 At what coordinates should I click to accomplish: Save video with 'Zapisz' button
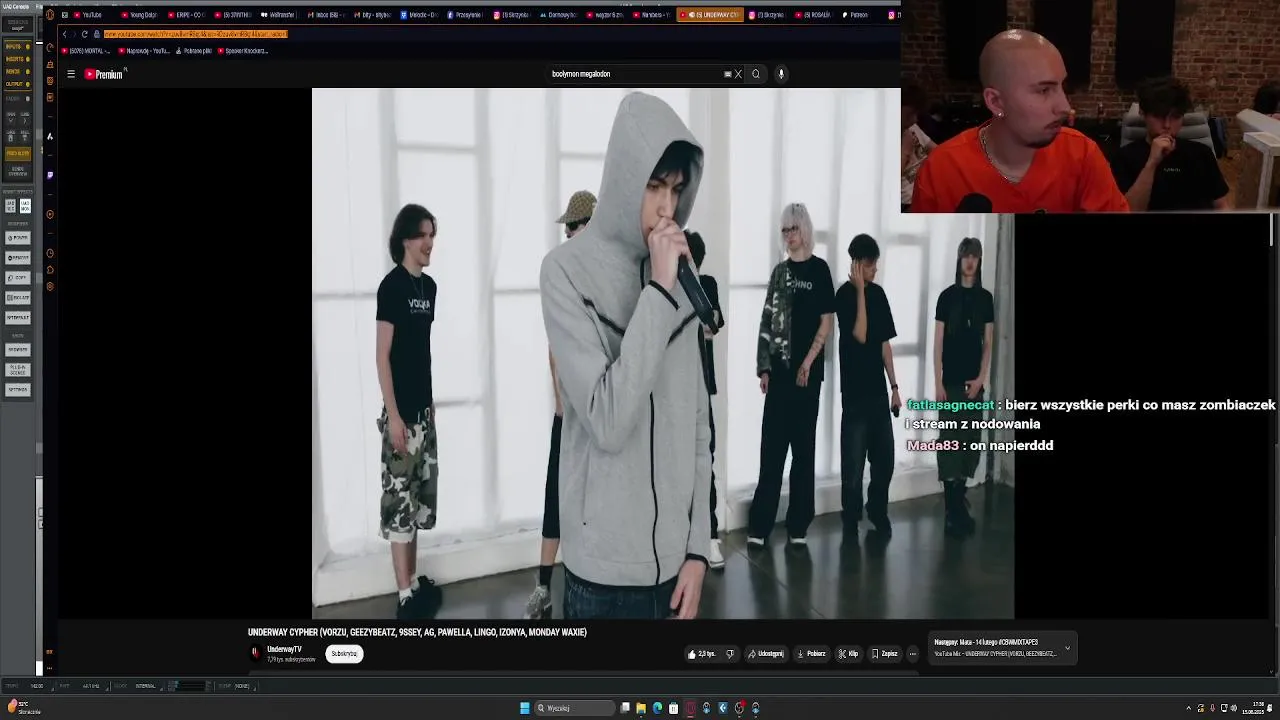click(x=884, y=654)
